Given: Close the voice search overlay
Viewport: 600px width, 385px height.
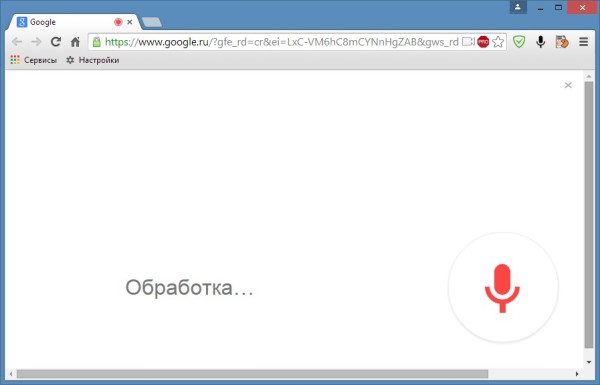Looking at the screenshot, I should [568, 85].
